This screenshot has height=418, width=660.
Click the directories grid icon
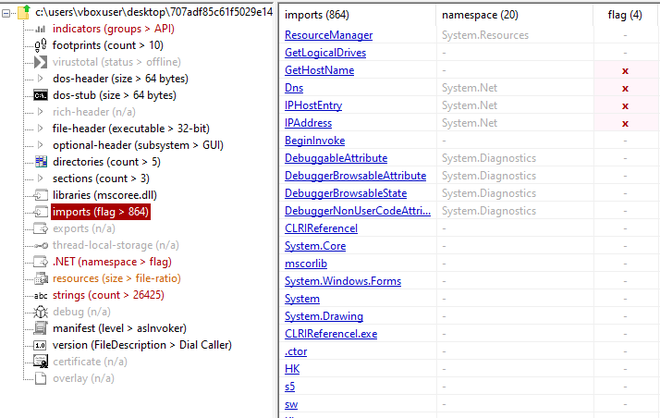tap(41, 162)
